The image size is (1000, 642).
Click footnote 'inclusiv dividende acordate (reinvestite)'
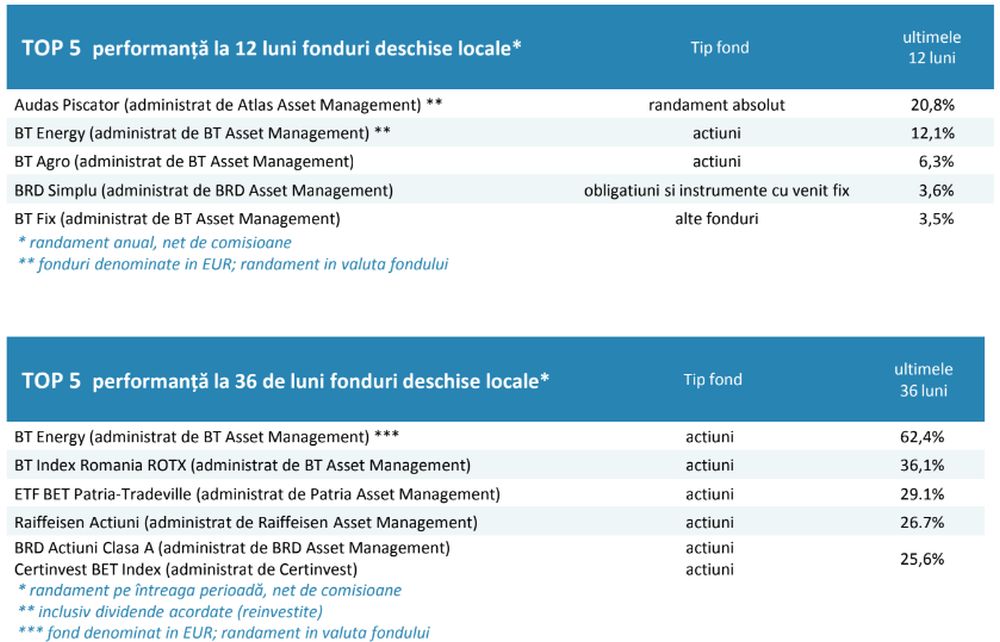coord(170,612)
